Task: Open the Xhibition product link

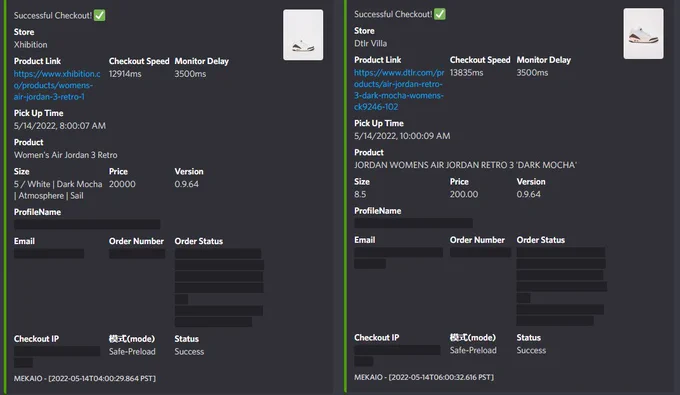Action: click(57, 85)
